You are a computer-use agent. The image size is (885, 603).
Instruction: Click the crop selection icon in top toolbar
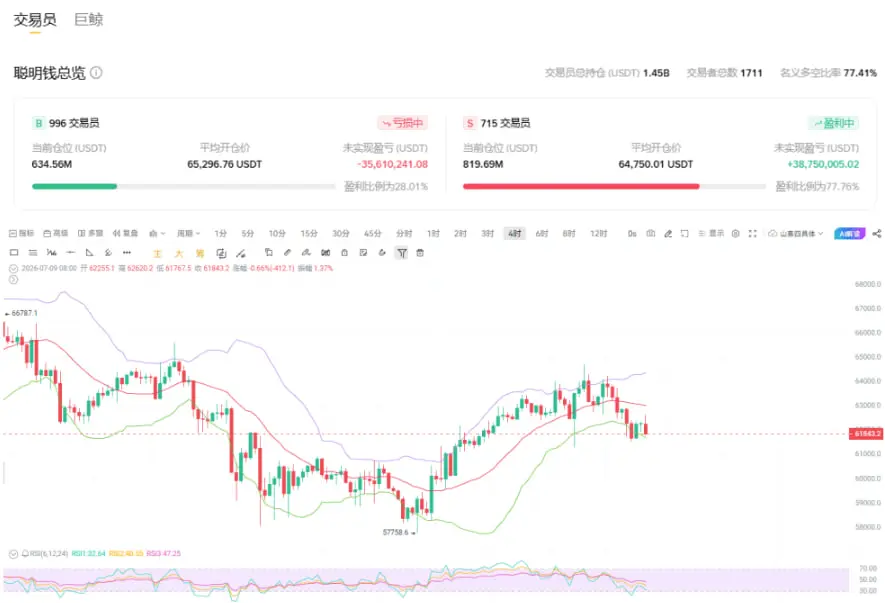(685, 233)
